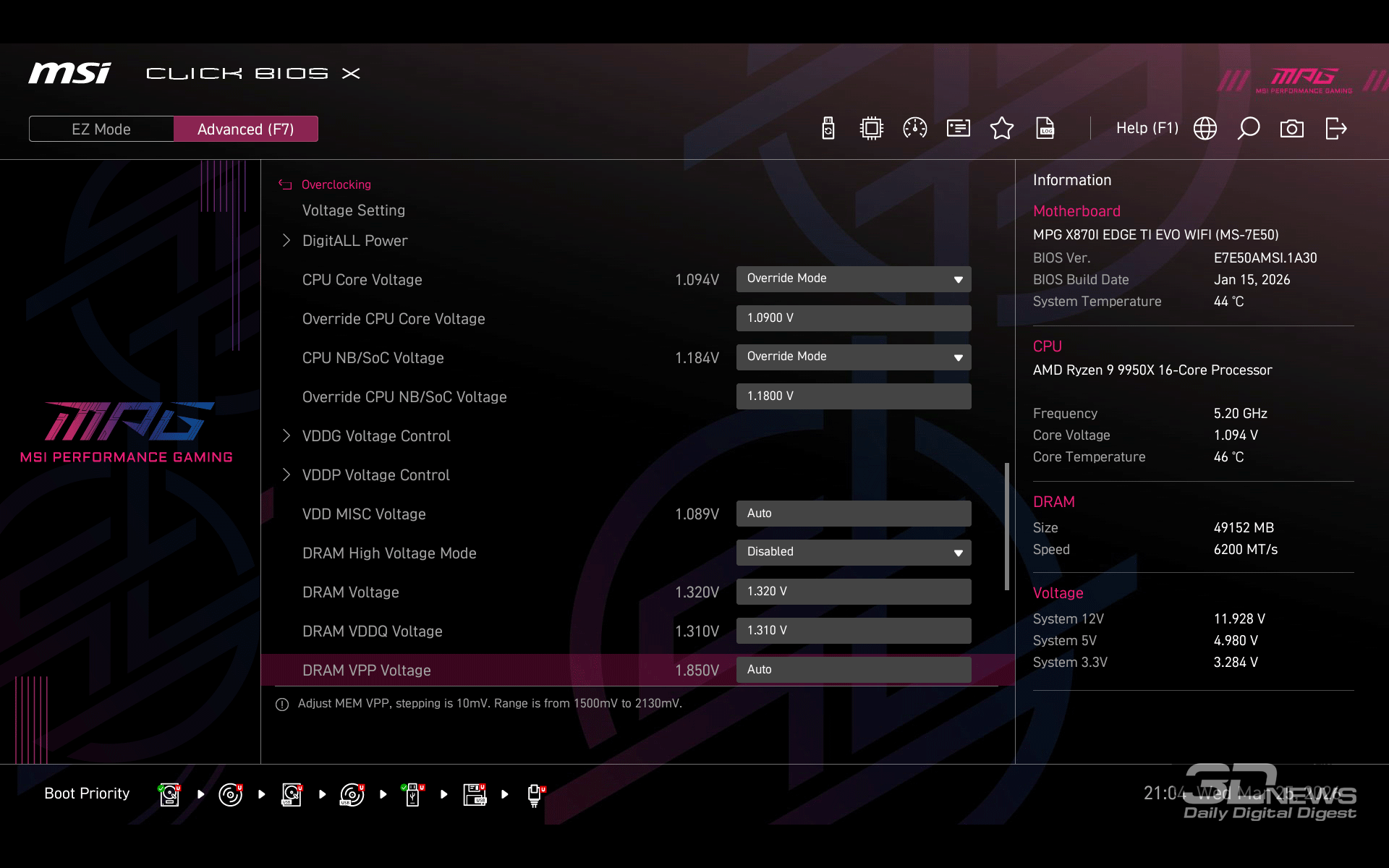The width and height of the screenshot is (1389, 868).
Task: Select the Advanced (F7) mode tab
Action: pyautogui.click(x=245, y=129)
